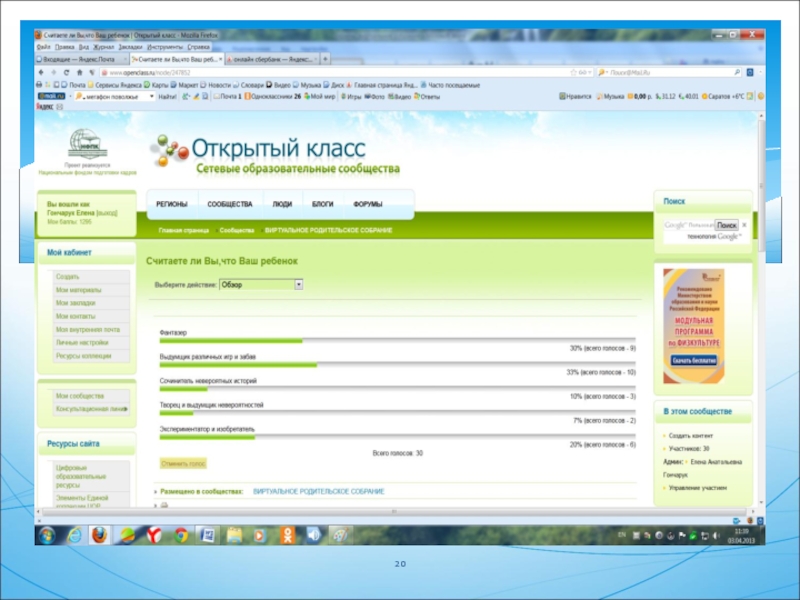
Task: Click the browser Back arrow button
Action: click(41, 72)
